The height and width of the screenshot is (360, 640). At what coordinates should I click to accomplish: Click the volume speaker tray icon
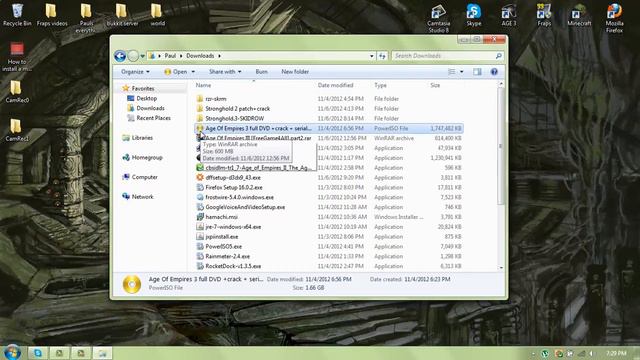[591, 353]
